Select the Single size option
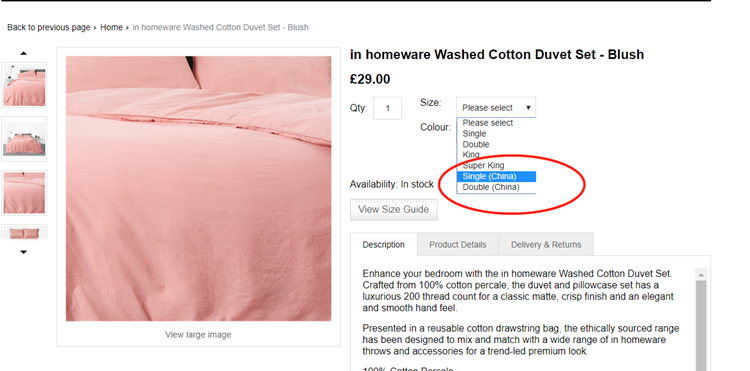Screen dimensions: 750x371 474,133
